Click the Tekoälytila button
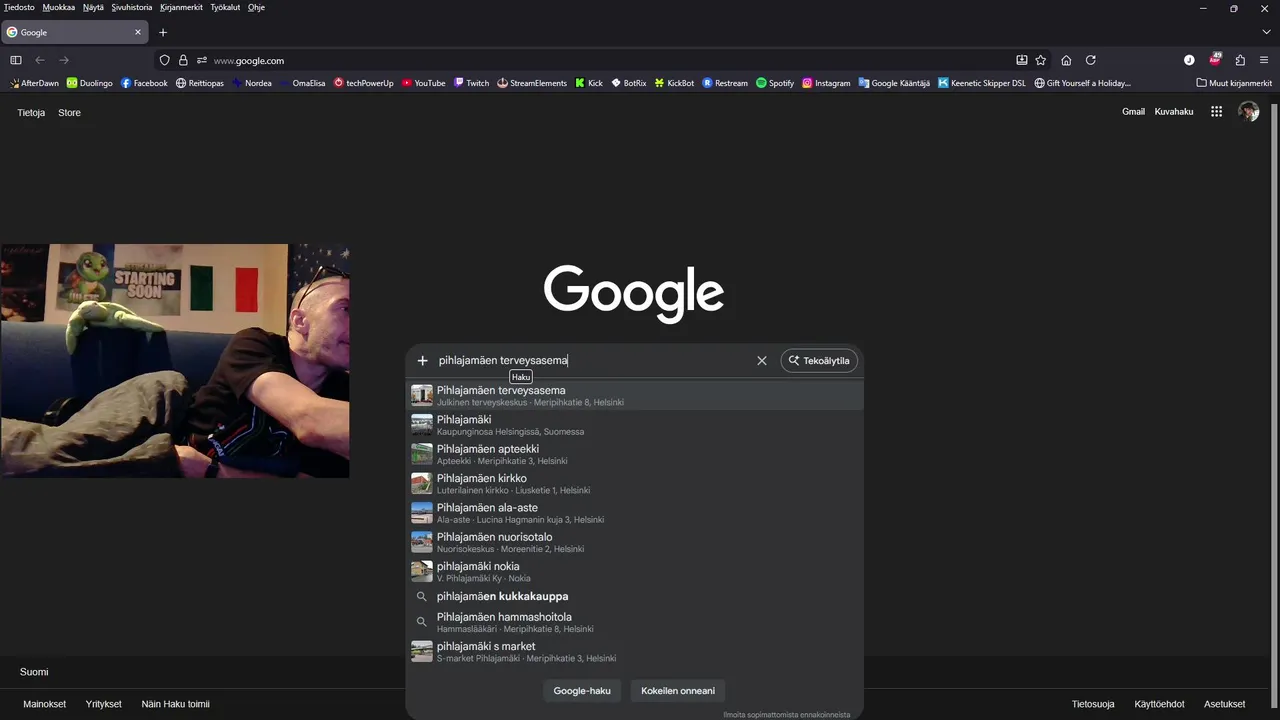 click(819, 361)
